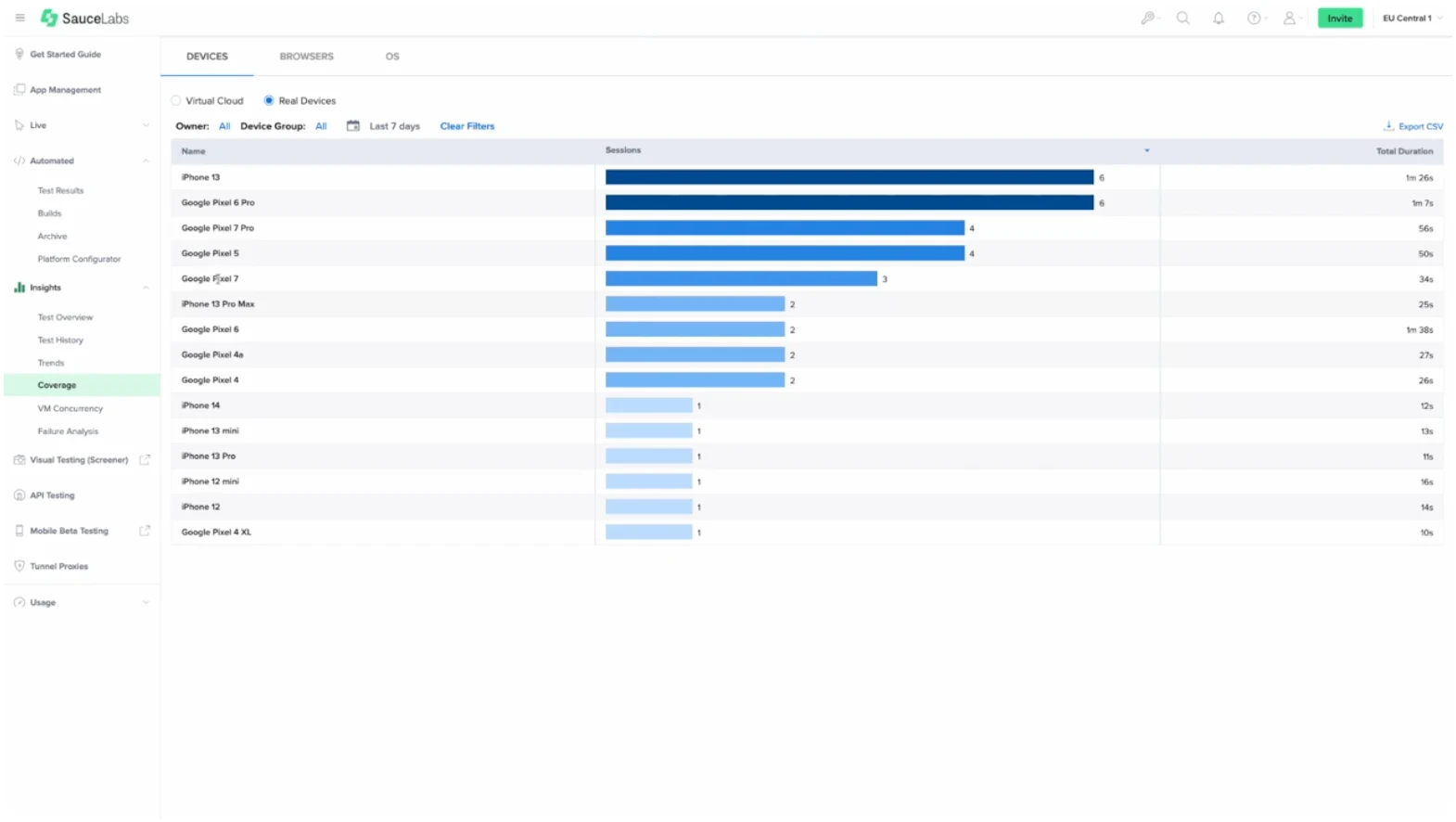This screenshot has width=1456, height=822.
Task: Open Test Results in sidebar
Action: (x=60, y=190)
